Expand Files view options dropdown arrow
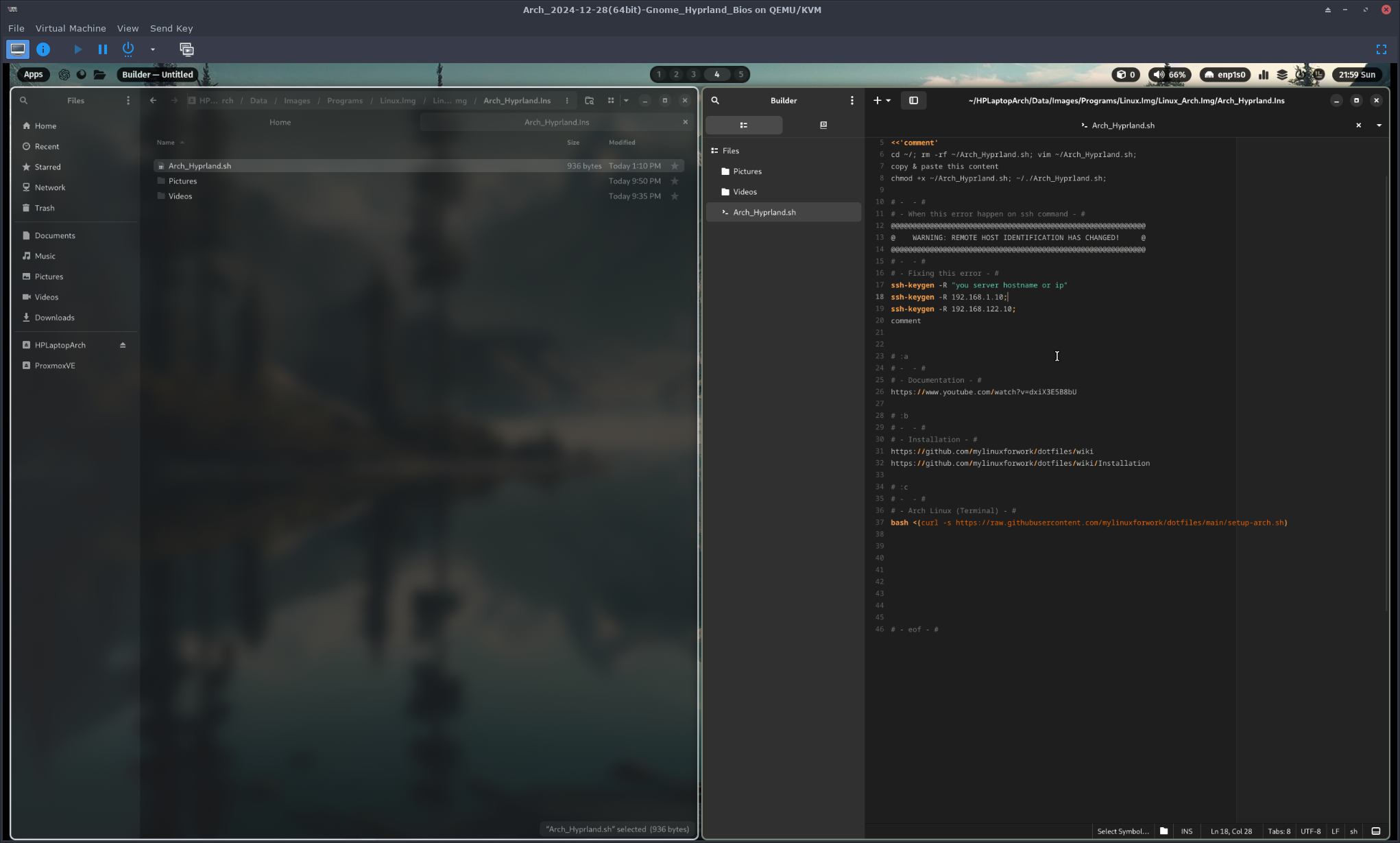This screenshot has height=843, width=1400. tap(626, 100)
